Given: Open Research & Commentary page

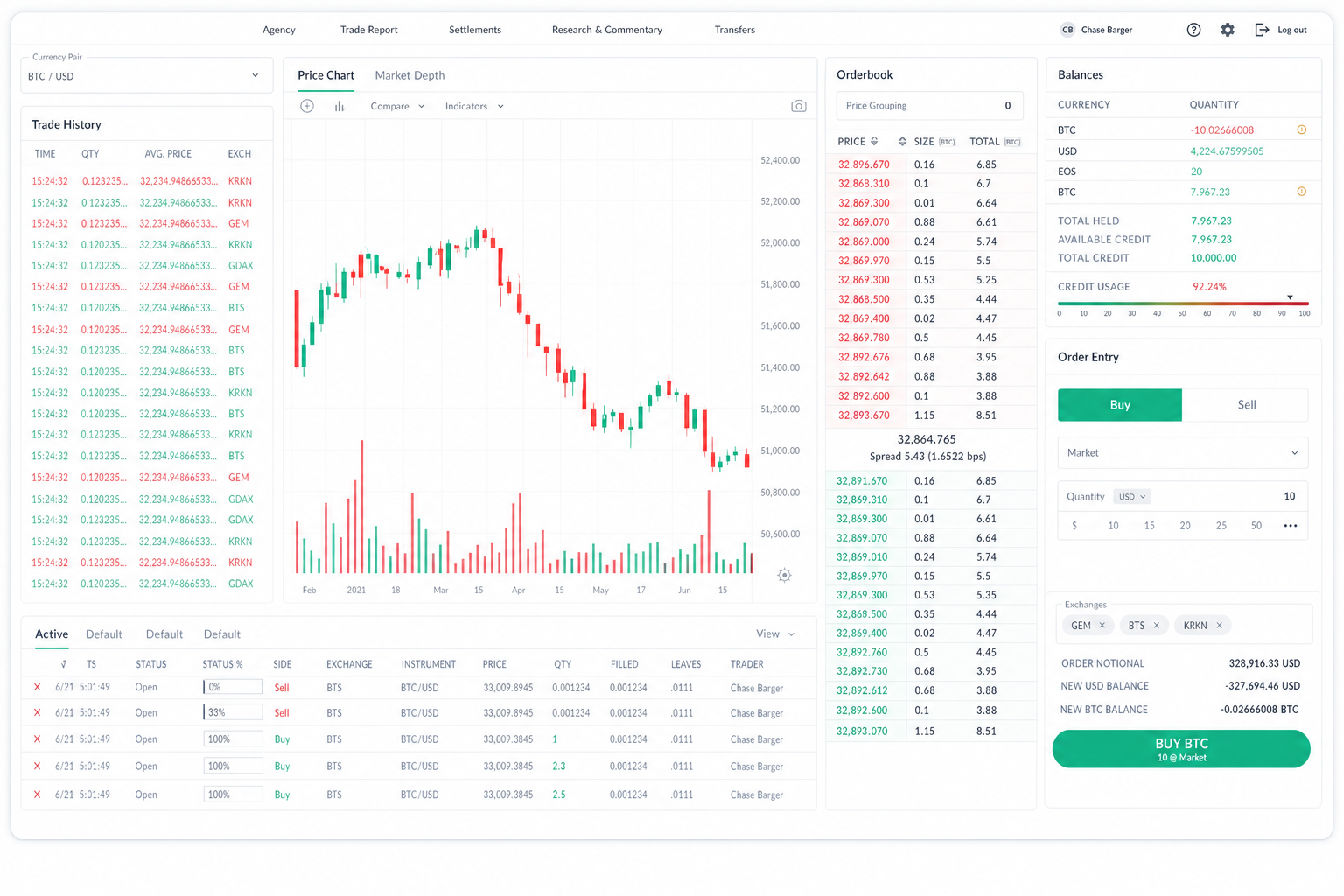Looking at the screenshot, I should pyautogui.click(x=606, y=30).
